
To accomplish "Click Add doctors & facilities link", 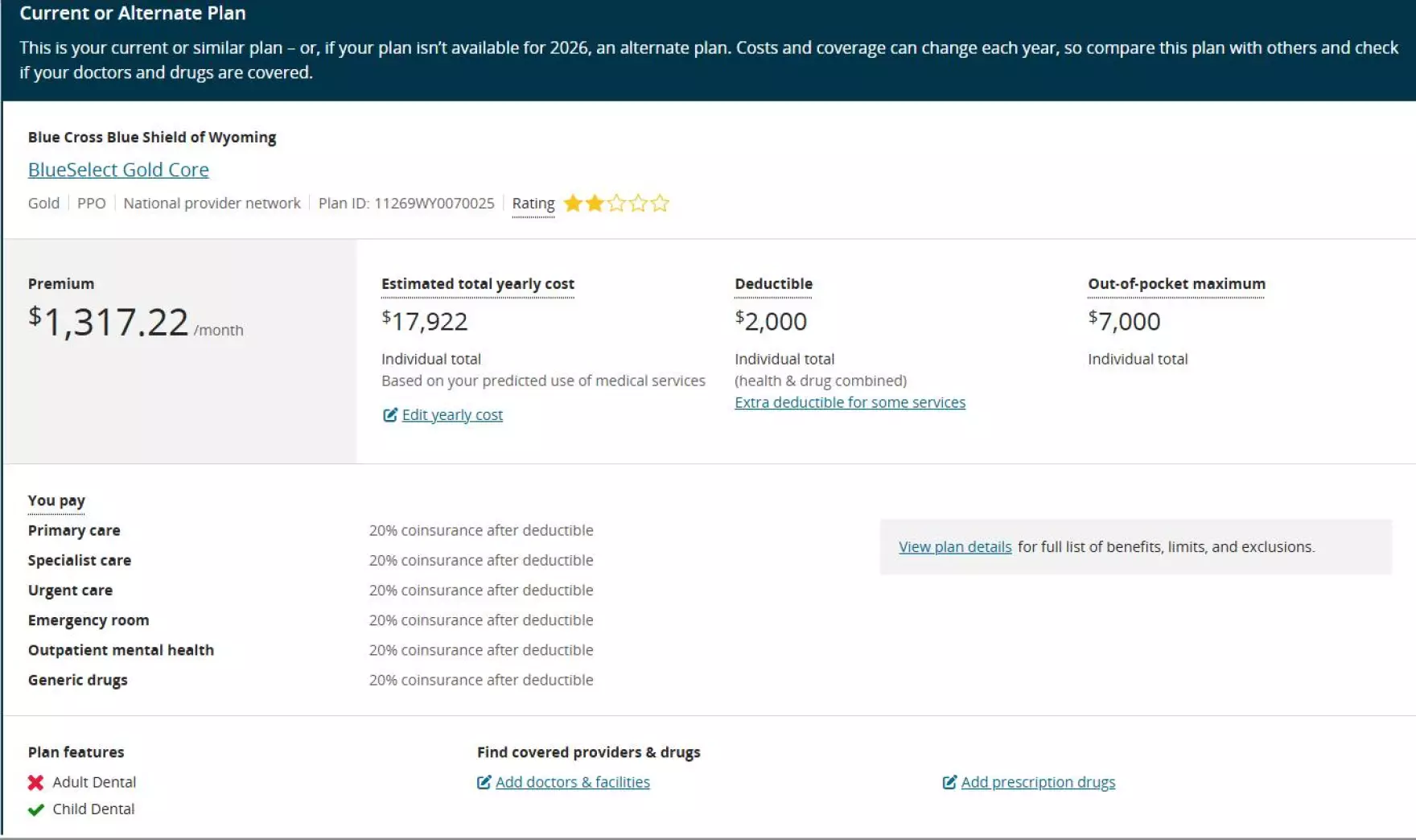I will click(x=573, y=782).
